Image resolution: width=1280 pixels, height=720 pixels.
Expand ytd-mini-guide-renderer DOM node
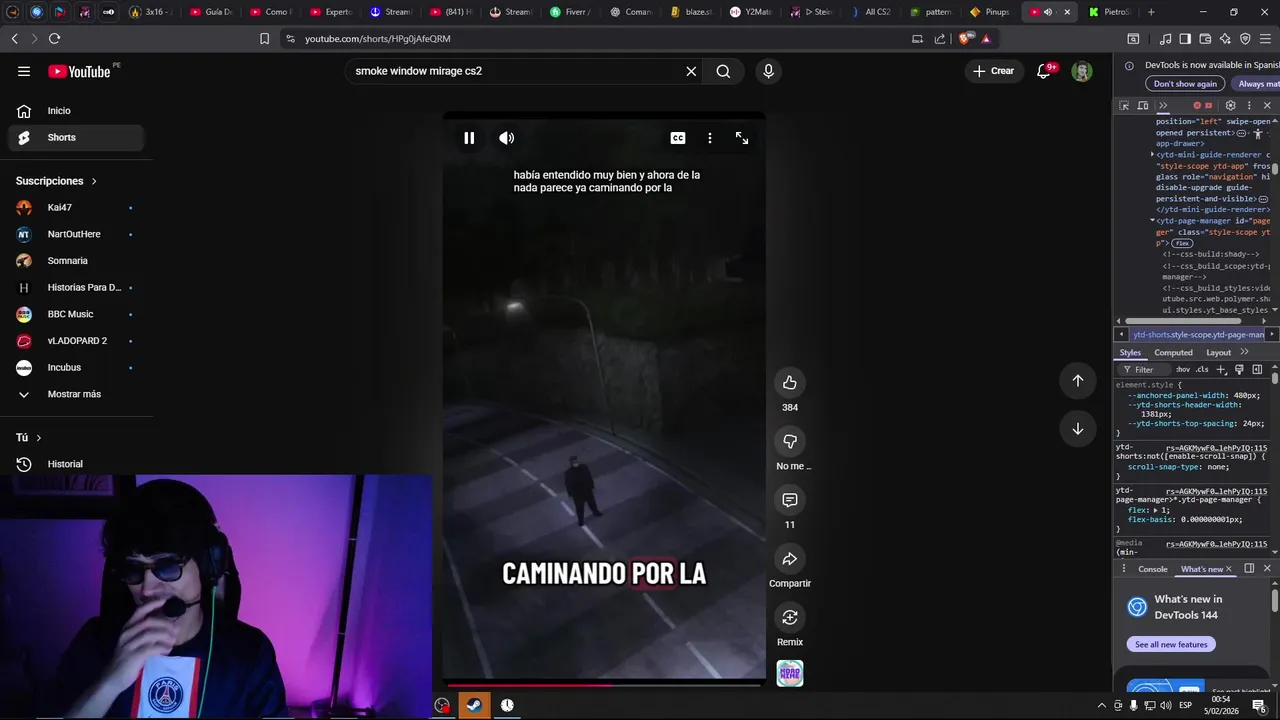pyautogui.click(x=1152, y=155)
